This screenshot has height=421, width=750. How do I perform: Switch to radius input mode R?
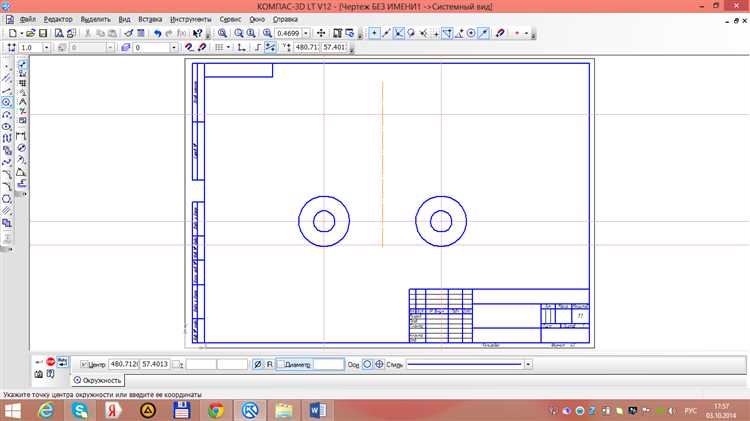pyautogui.click(x=269, y=365)
